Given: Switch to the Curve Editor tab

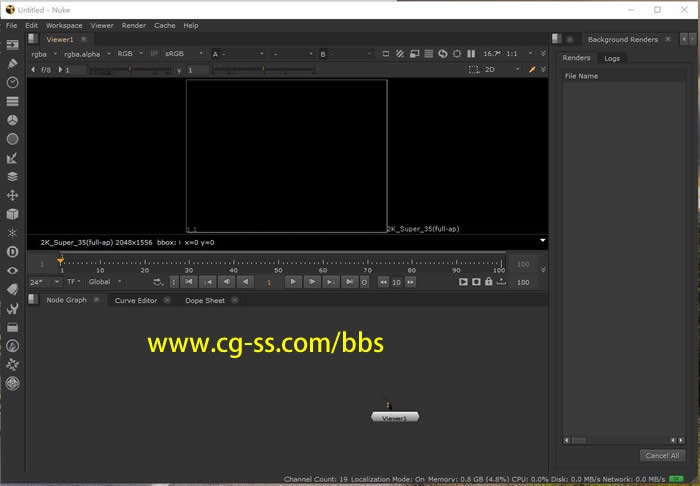Looking at the screenshot, I should click(136, 300).
